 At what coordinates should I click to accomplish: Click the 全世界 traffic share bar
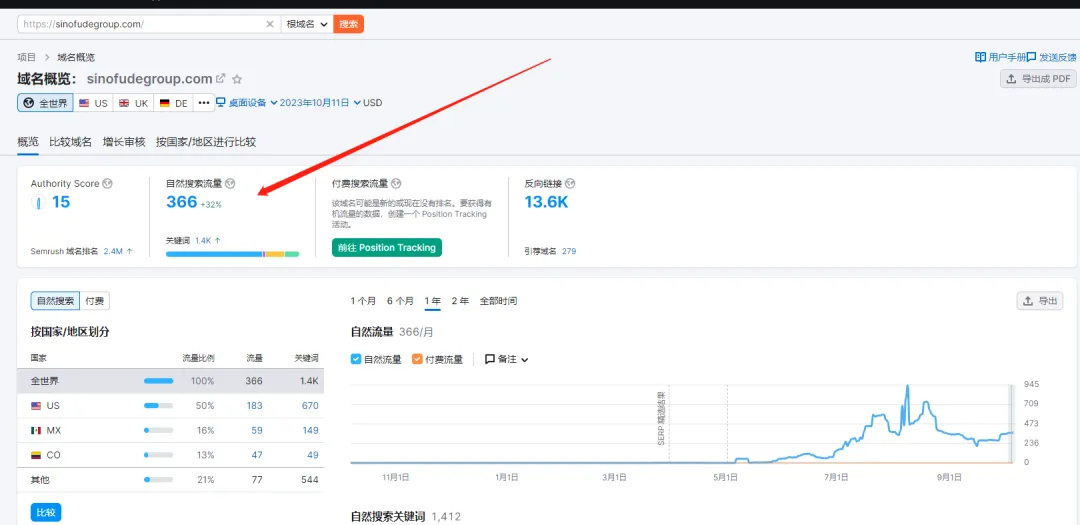coord(158,381)
